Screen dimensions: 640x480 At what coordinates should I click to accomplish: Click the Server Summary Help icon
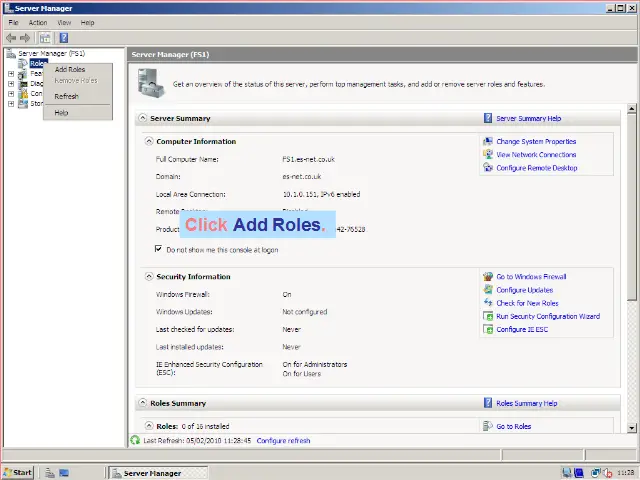pos(488,118)
